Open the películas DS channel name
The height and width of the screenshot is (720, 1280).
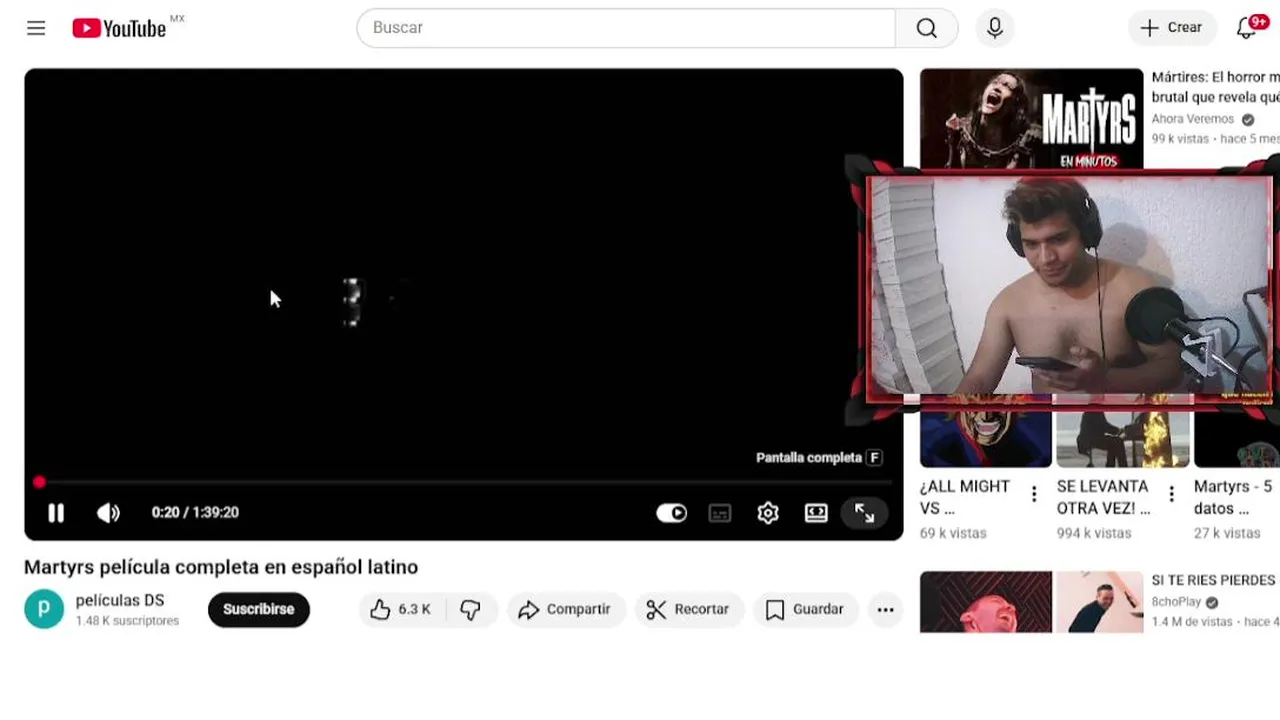(120, 601)
